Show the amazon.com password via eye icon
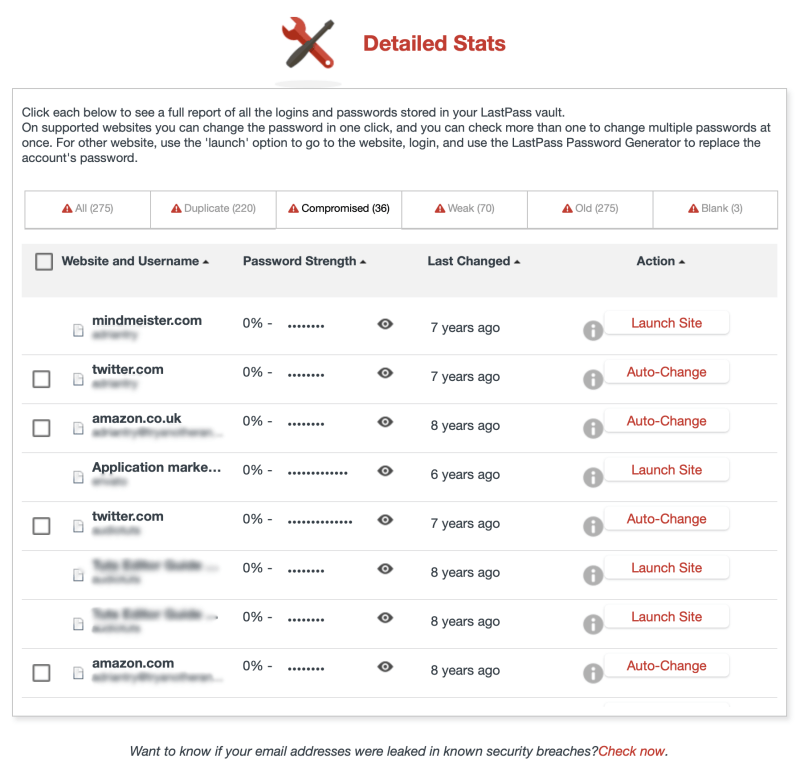The width and height of the screenshot is (800, 770). pyautogui.click(x=385, y=667)
